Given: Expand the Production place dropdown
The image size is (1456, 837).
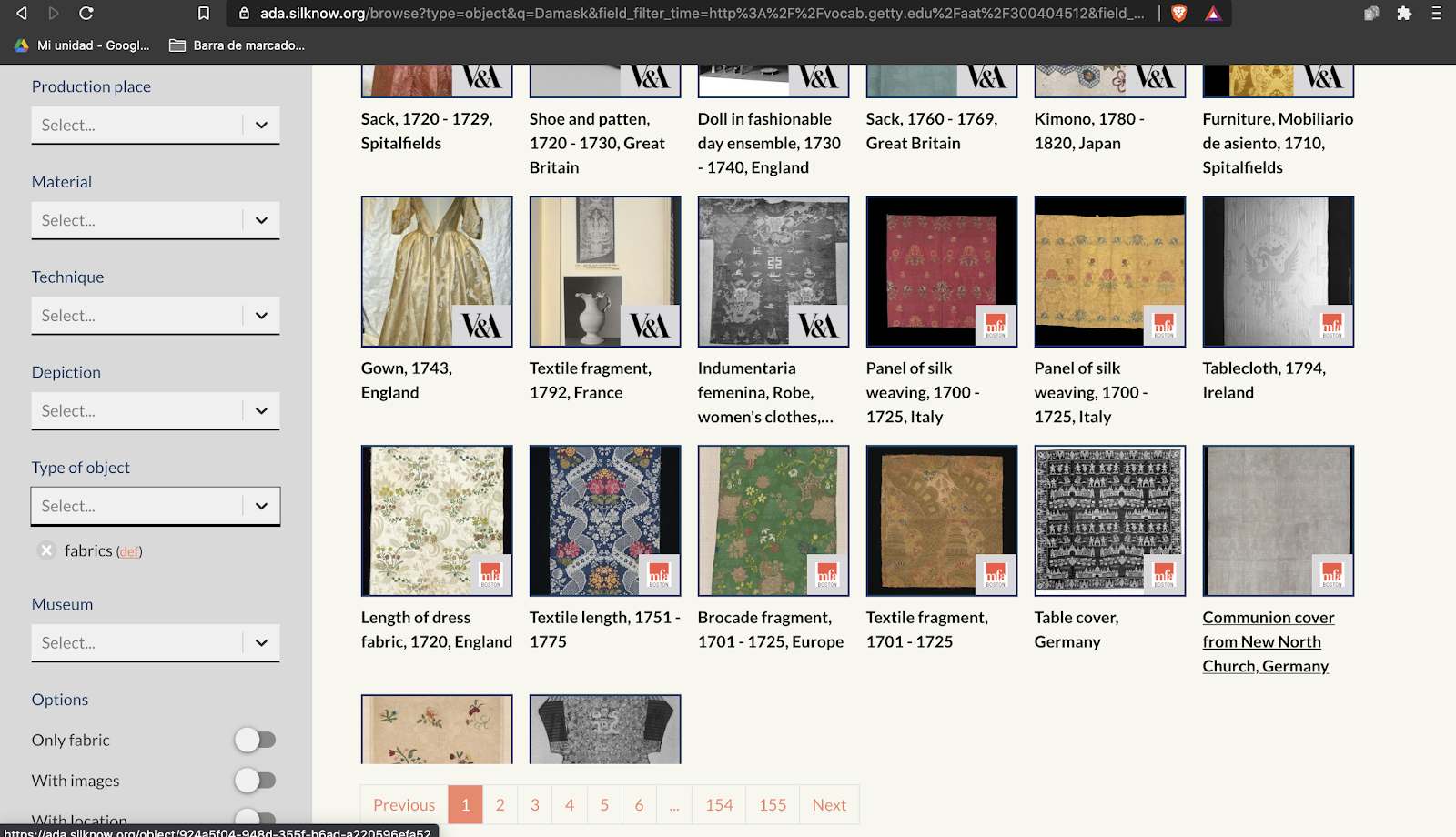Looking at the screenshot, I should point(156,125).
